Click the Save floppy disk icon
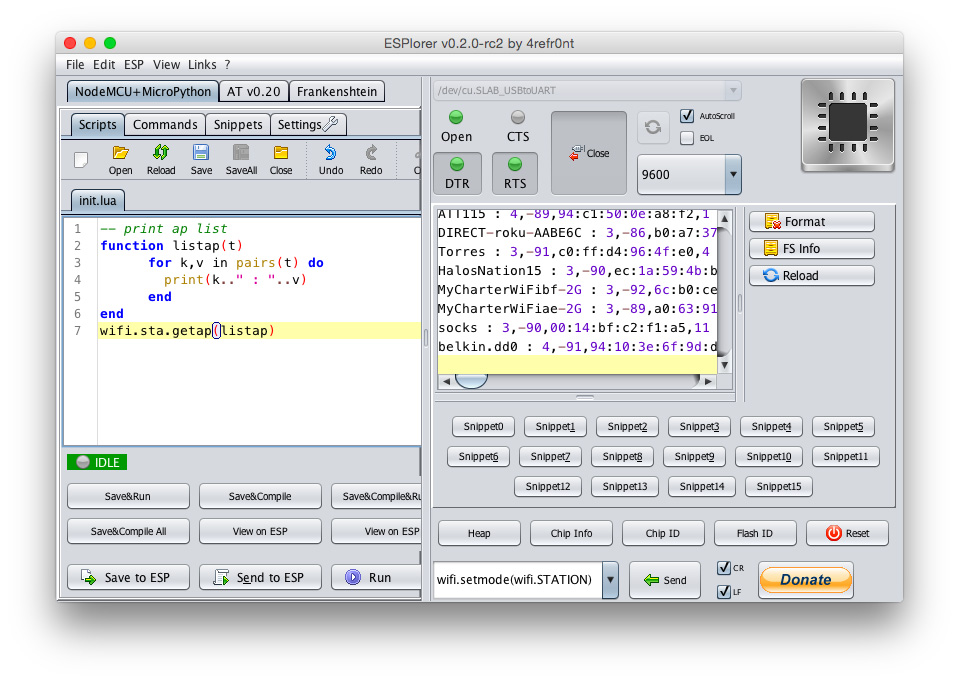Image resolution: width=959 pixels, height=682 pixels. pyautogui.click(x=201, y=153)
